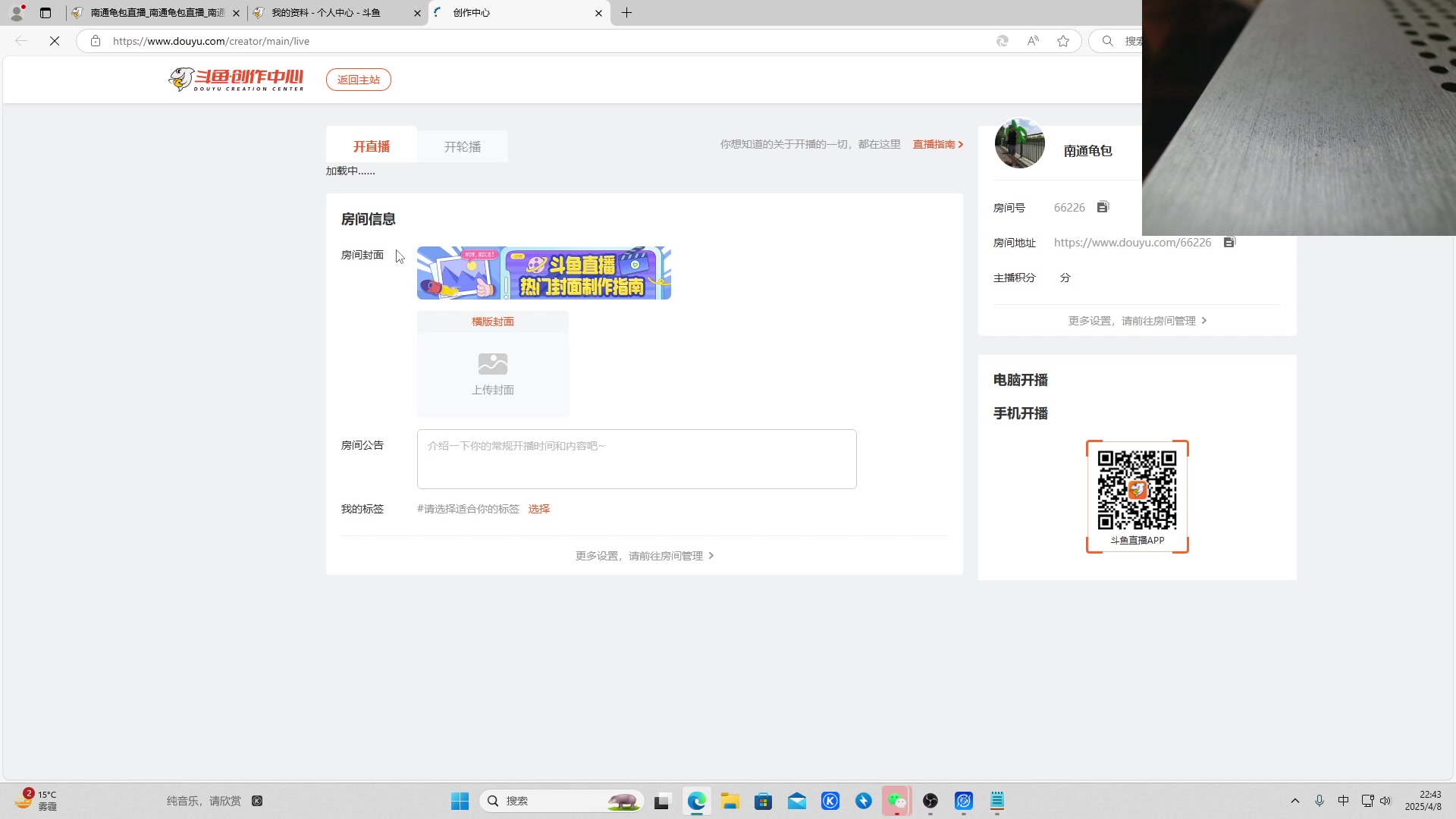Click the 返回主站 button
1456x819 pixels.
pos(359,80)
